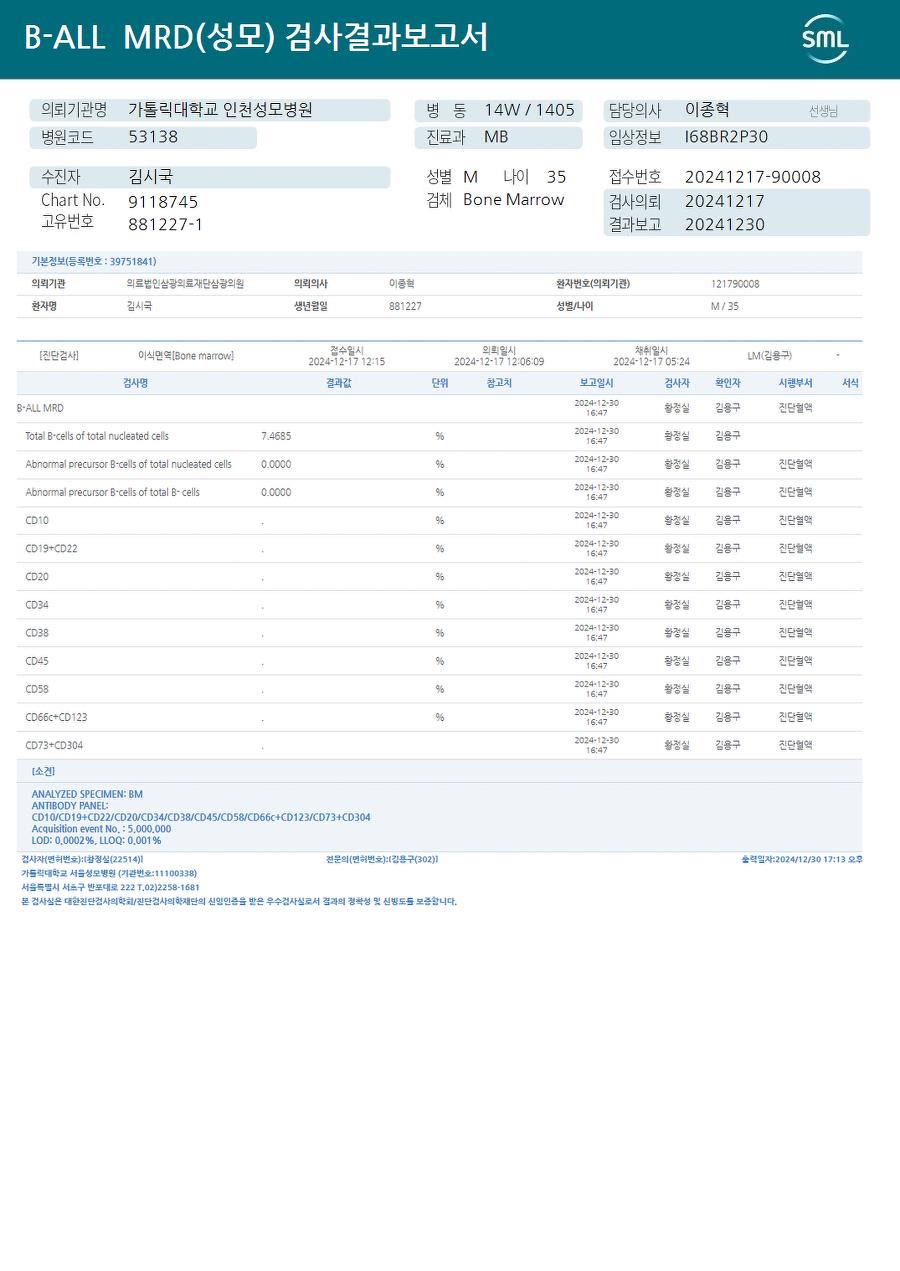Select the Total B-cells result row
This screenshot has width=900, height=1271.
pos(439,436)
